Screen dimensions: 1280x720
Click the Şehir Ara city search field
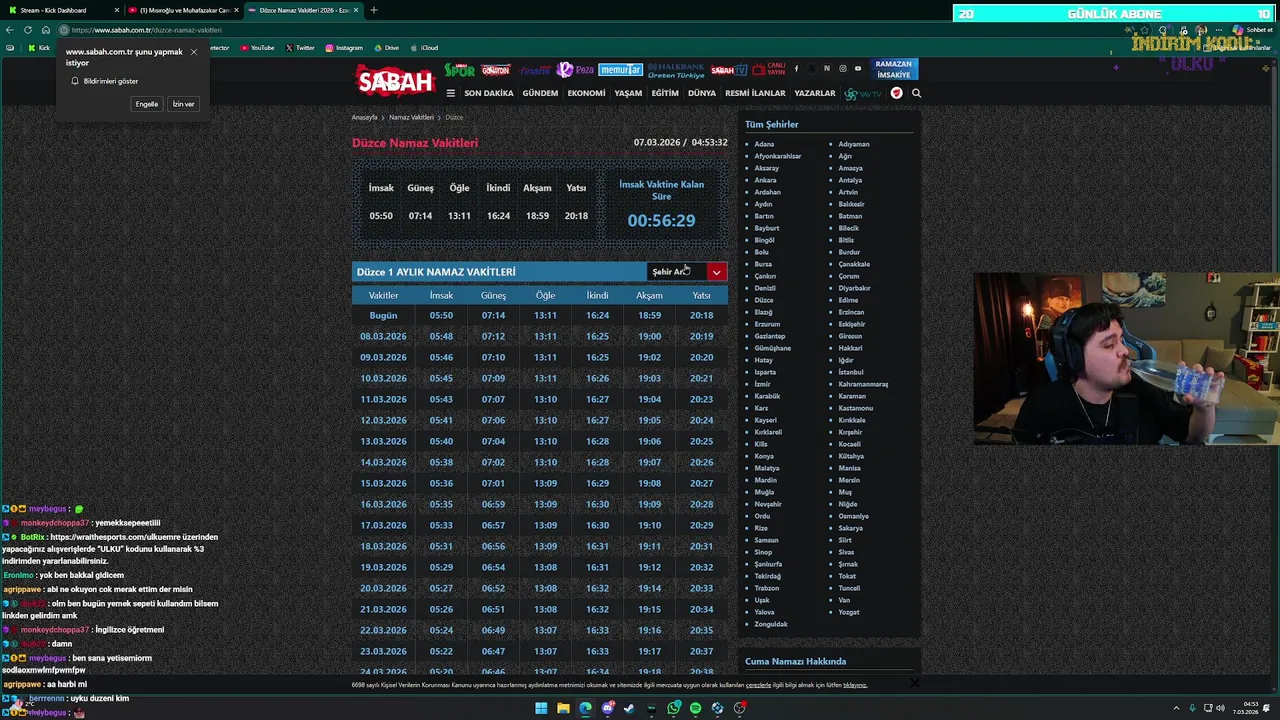point(676,272)
